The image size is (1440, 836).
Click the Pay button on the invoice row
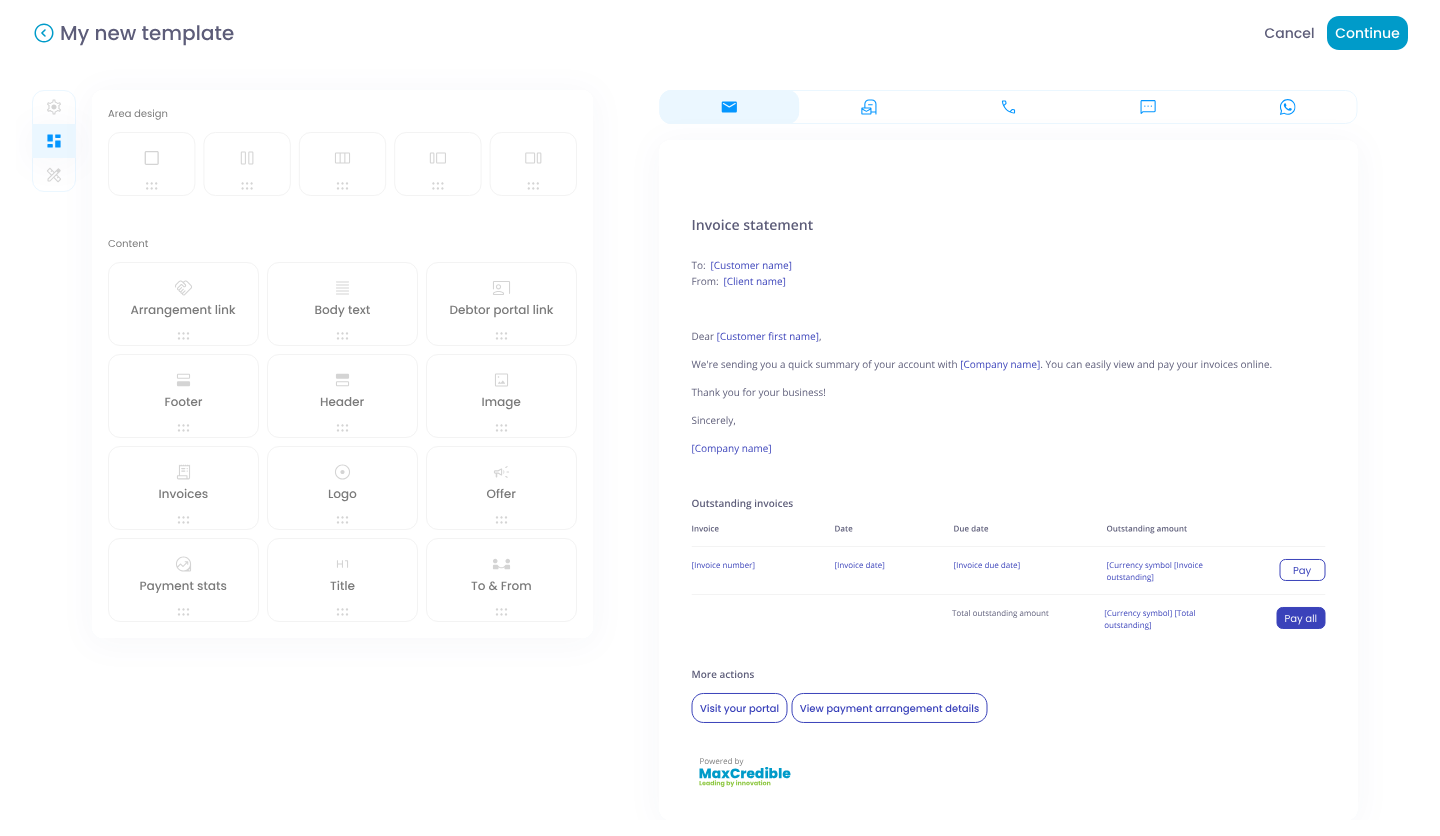coord(1302,570)
